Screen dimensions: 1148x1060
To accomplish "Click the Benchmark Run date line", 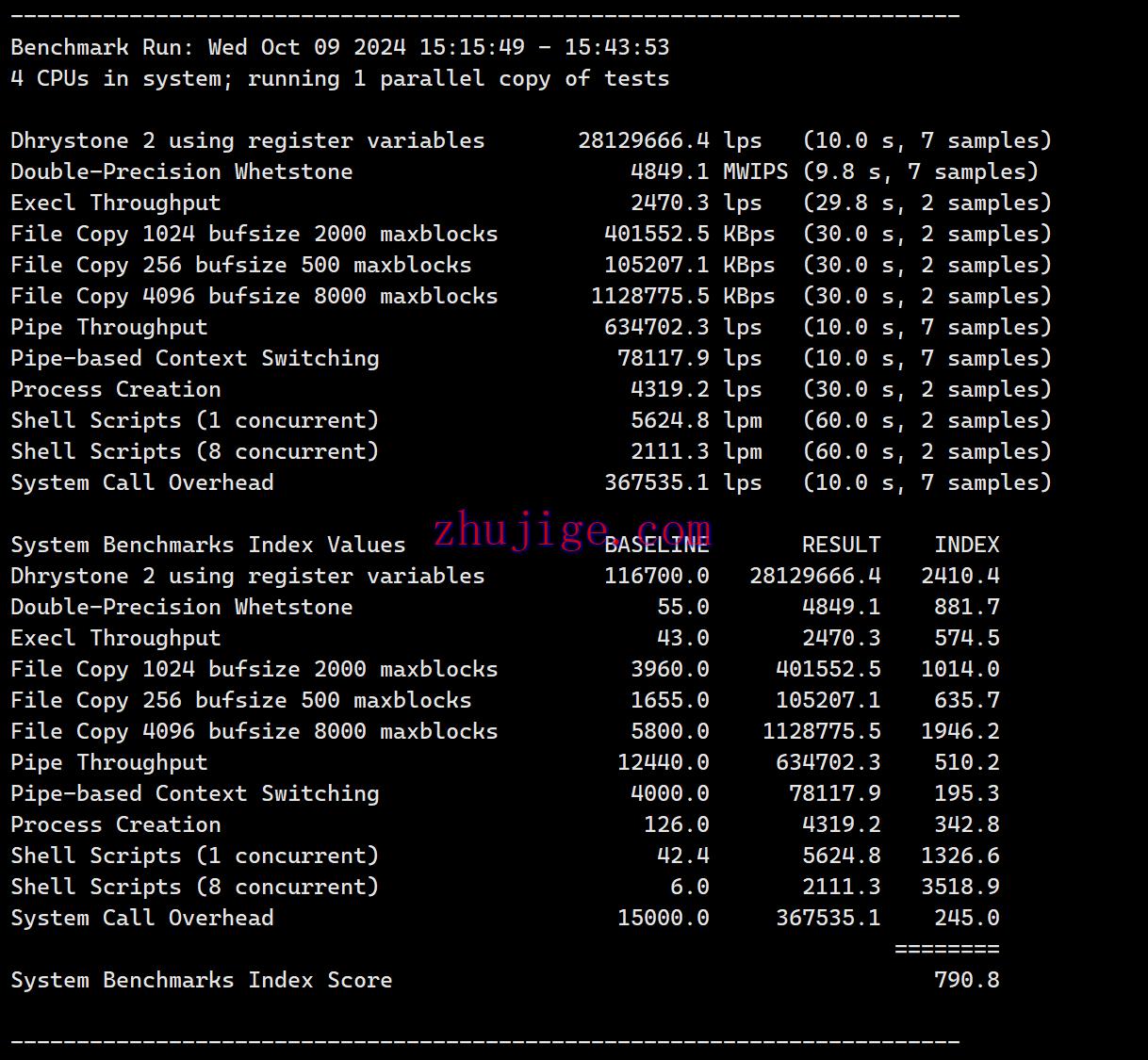I will point(339,47).
